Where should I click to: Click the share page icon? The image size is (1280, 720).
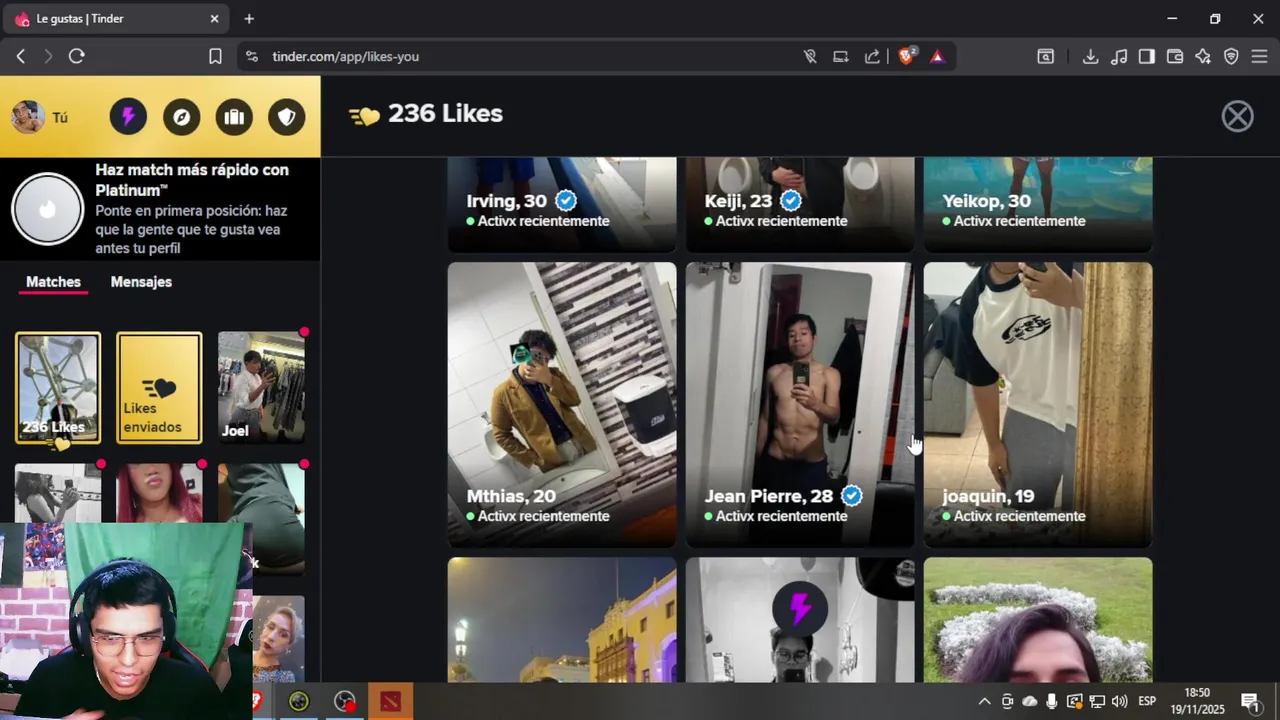[x=873, y=57]
